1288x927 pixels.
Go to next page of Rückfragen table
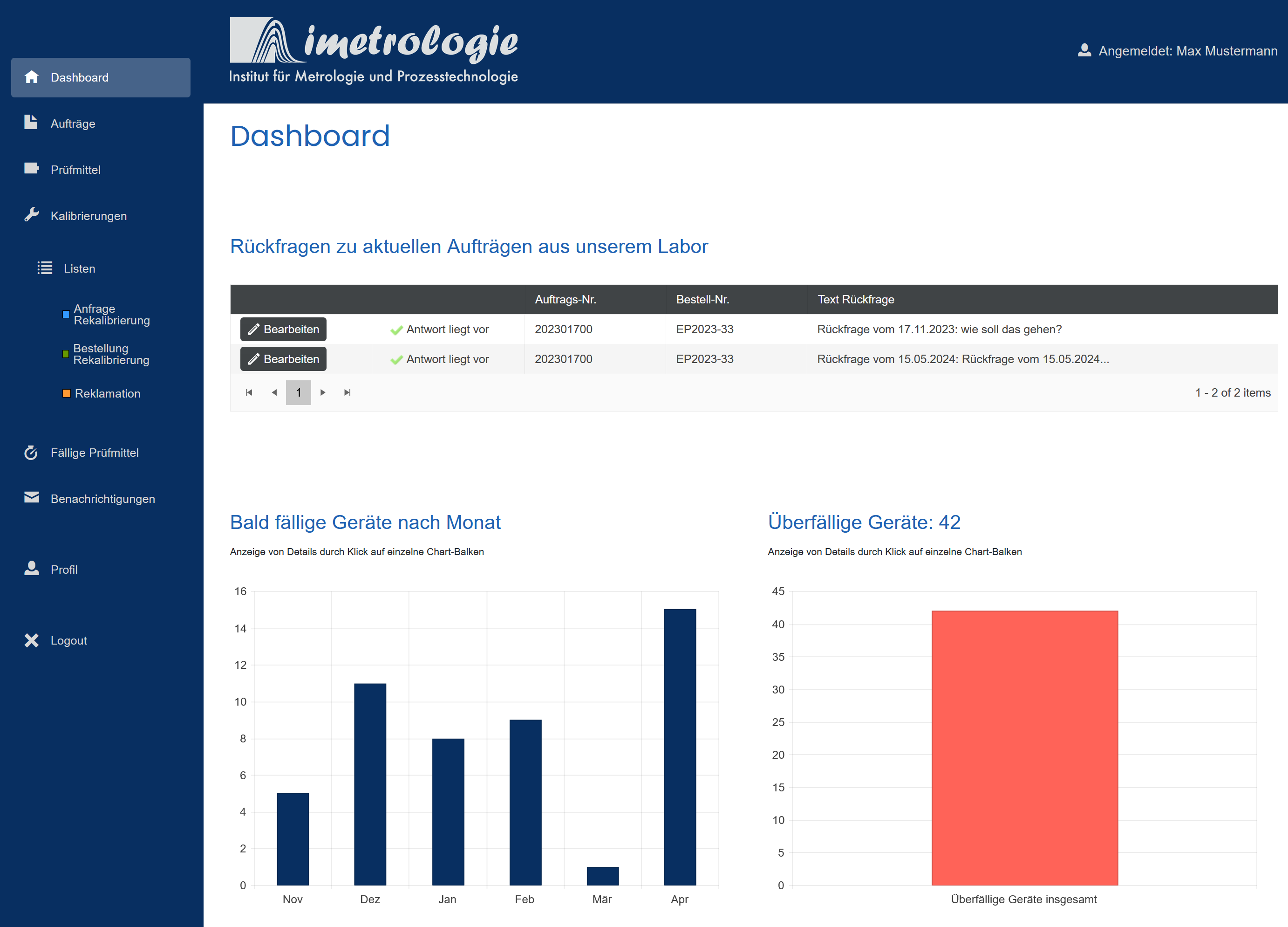323,393
